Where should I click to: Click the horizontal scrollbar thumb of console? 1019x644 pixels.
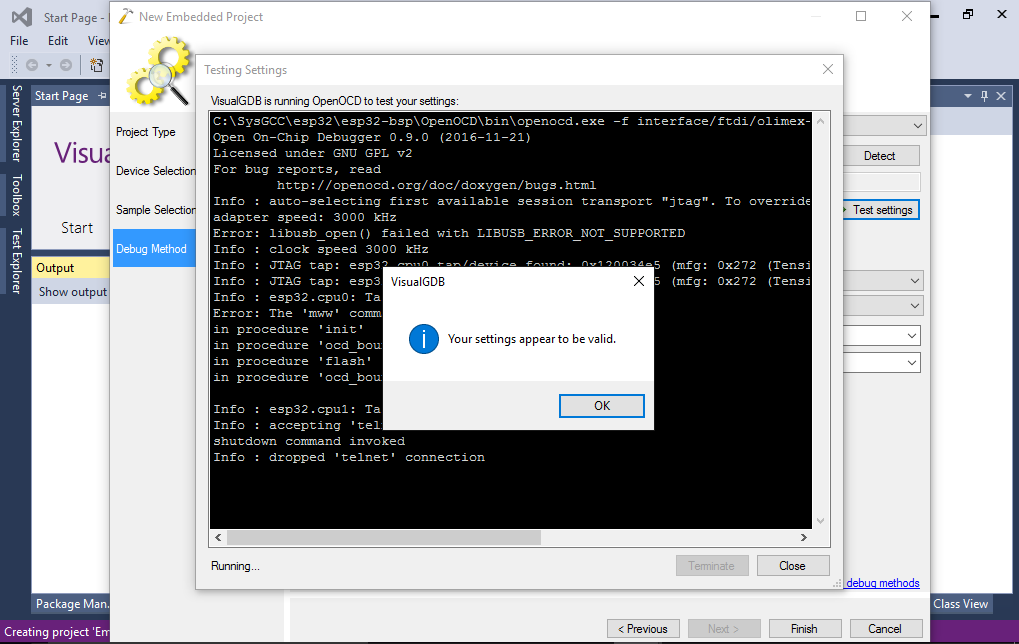(383, 537)
